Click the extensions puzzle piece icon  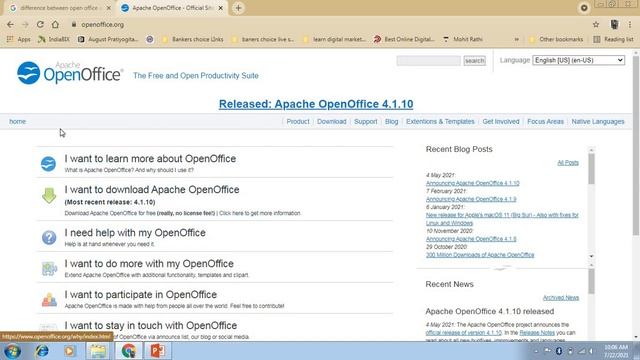49,268
